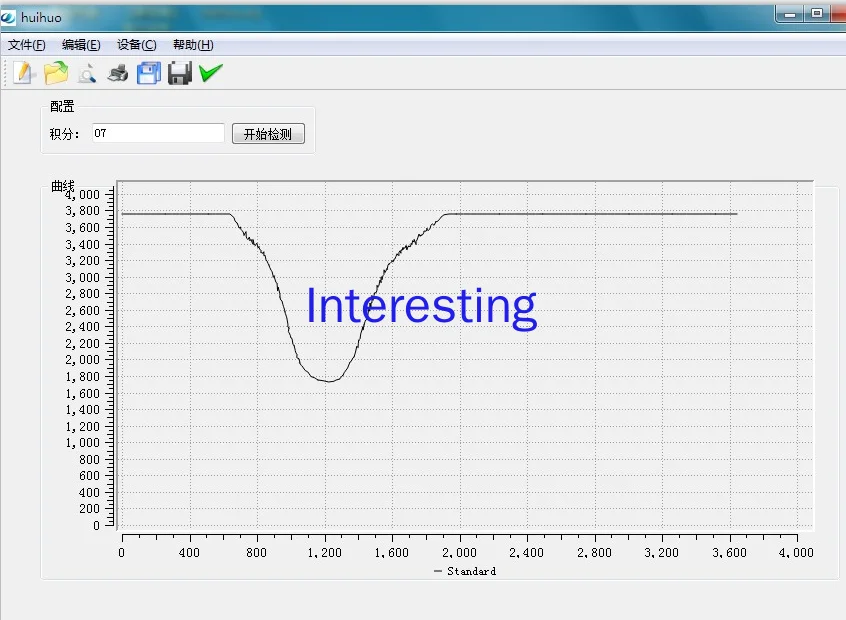
Task: Click the lowest point of the curve dip
Action: [327, 380]
